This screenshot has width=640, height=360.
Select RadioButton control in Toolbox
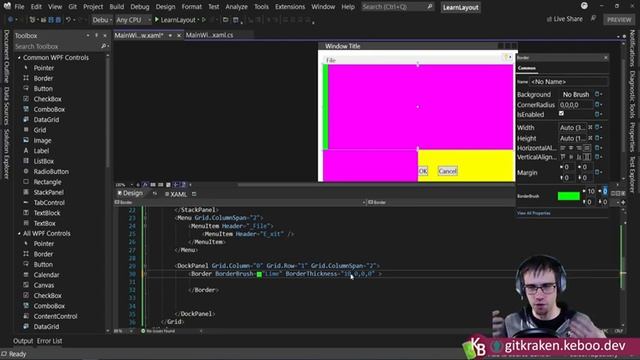click(51, 171)
